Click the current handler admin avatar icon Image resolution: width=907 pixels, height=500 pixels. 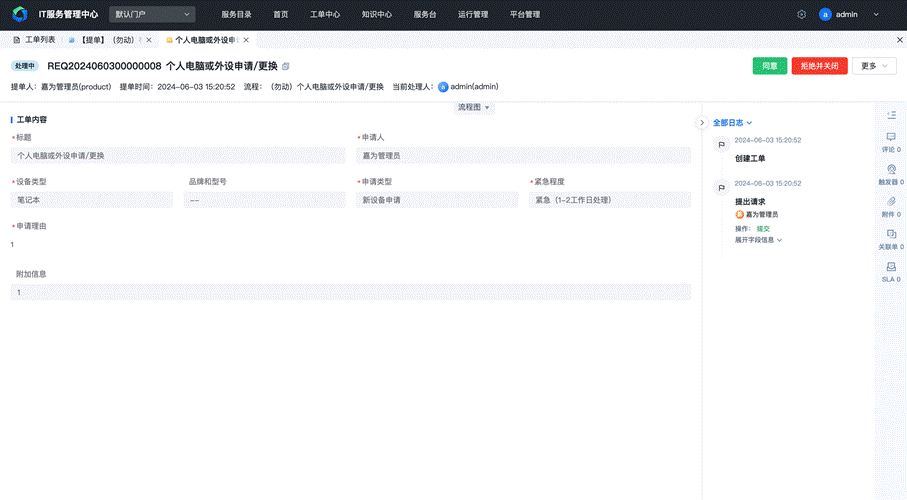[443, 87]
